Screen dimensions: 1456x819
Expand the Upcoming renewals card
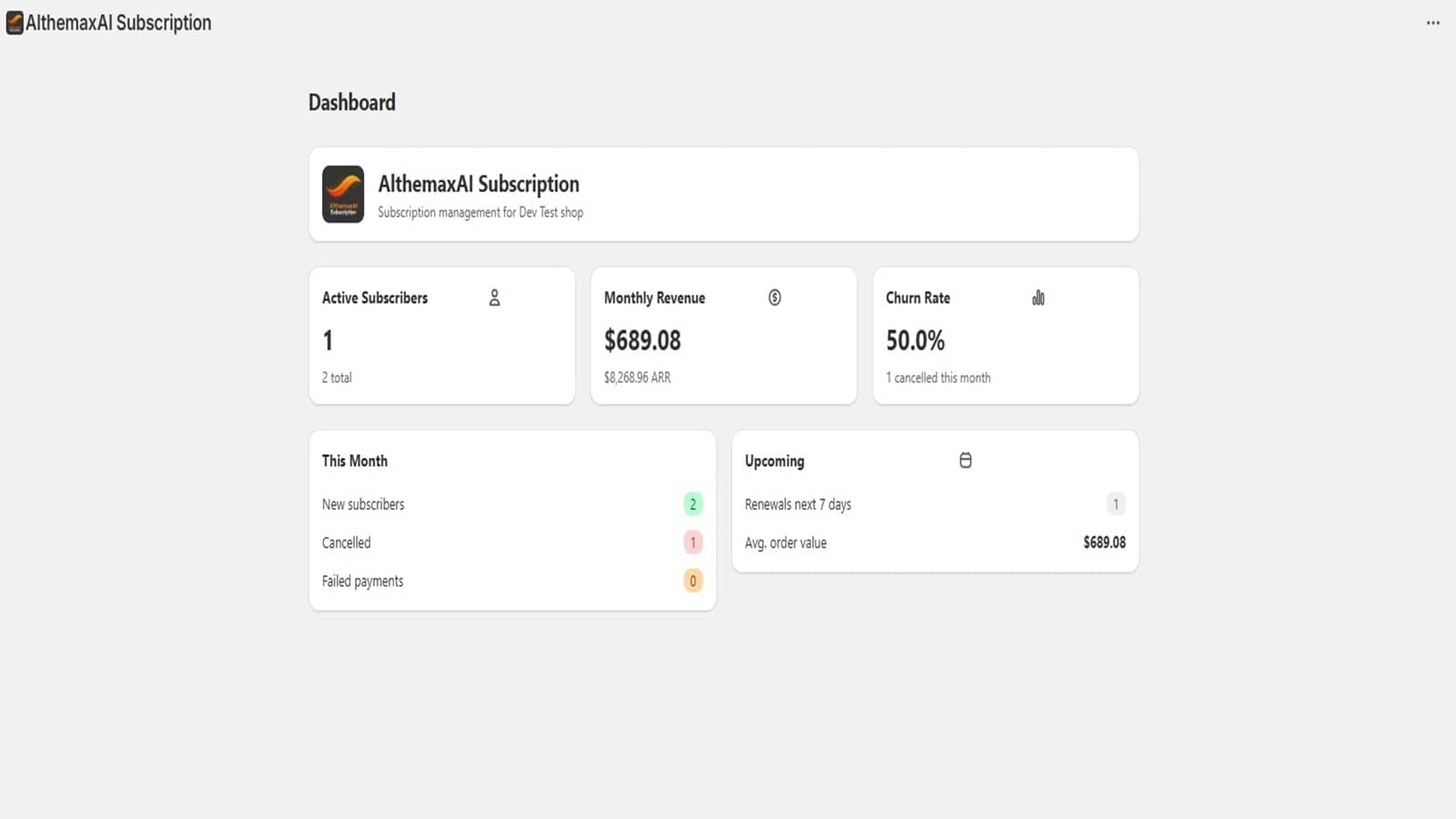click(x=935, y=500)
